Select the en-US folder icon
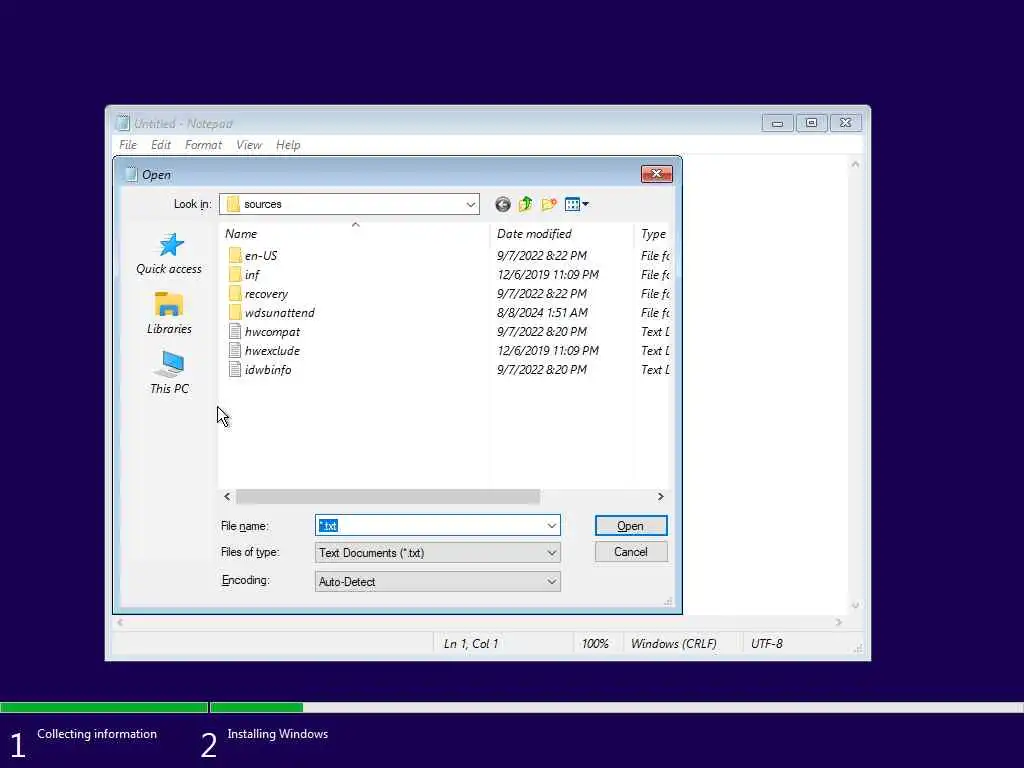Screen dimensions: 1024x768 coord(235,255)
